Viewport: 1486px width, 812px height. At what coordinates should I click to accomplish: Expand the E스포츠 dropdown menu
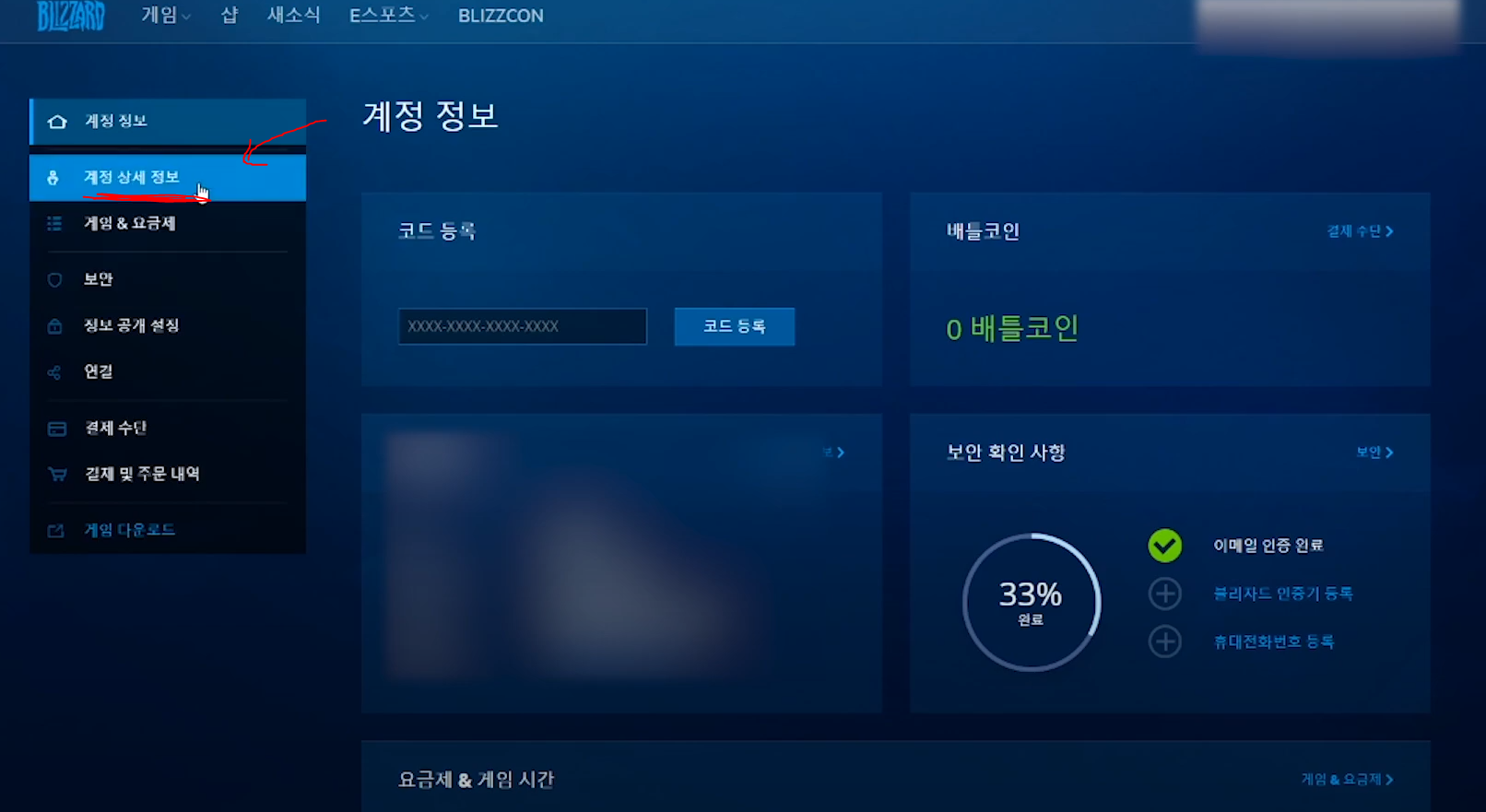pyautogui.click(x=388, y=16)
